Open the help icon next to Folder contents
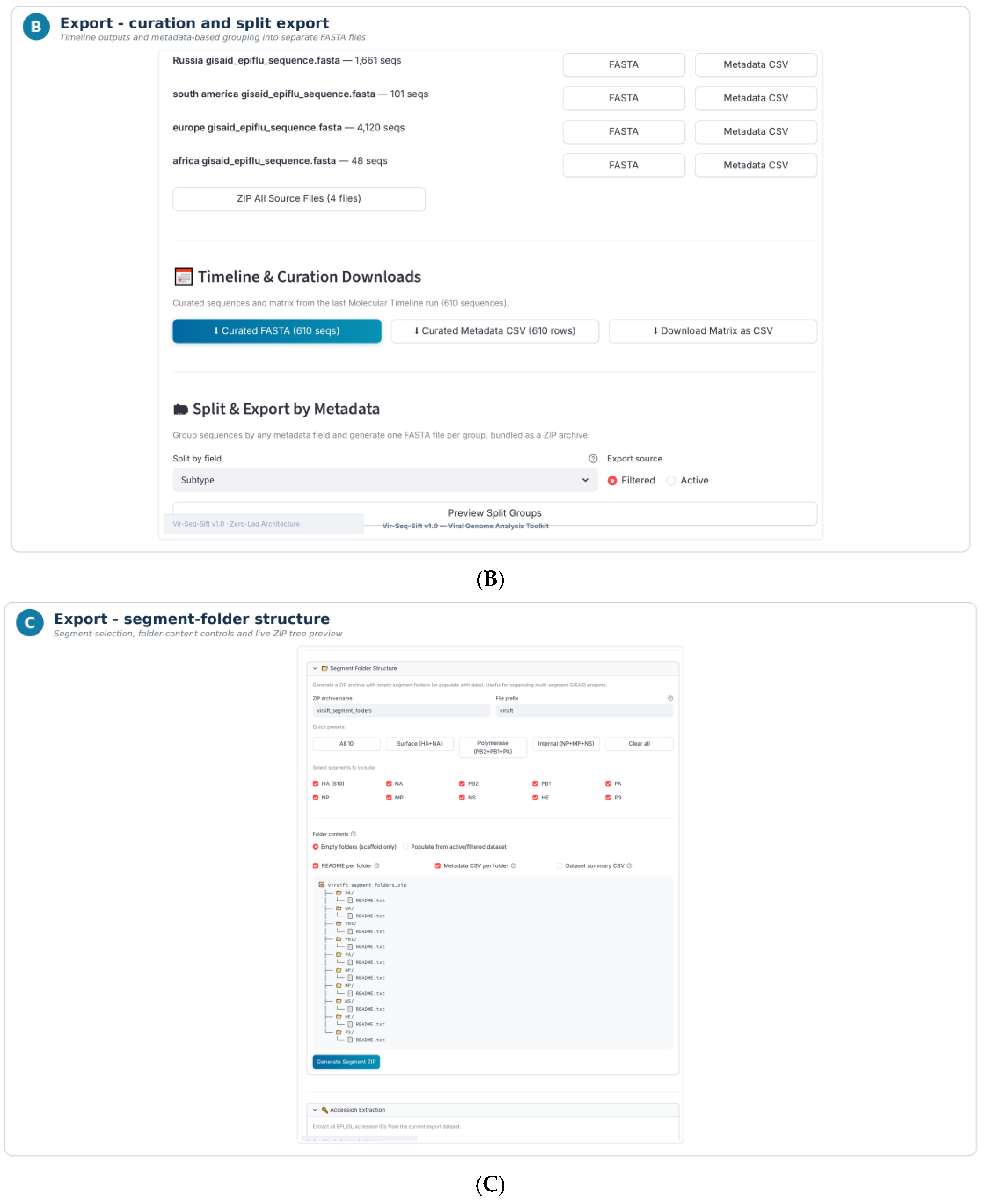This screenshot has height=1204, width=984. (353, 834)
